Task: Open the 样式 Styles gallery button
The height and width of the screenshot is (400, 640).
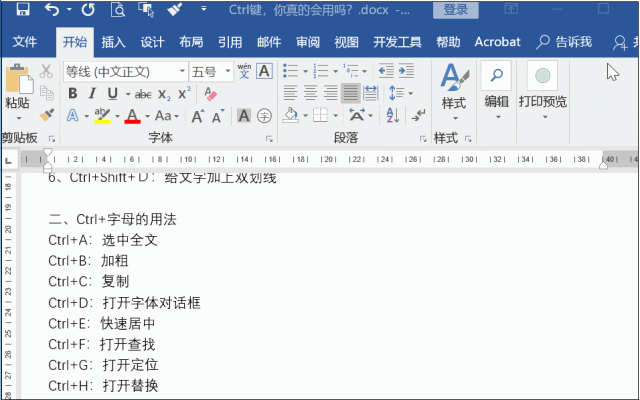Action: click(454, 92)
